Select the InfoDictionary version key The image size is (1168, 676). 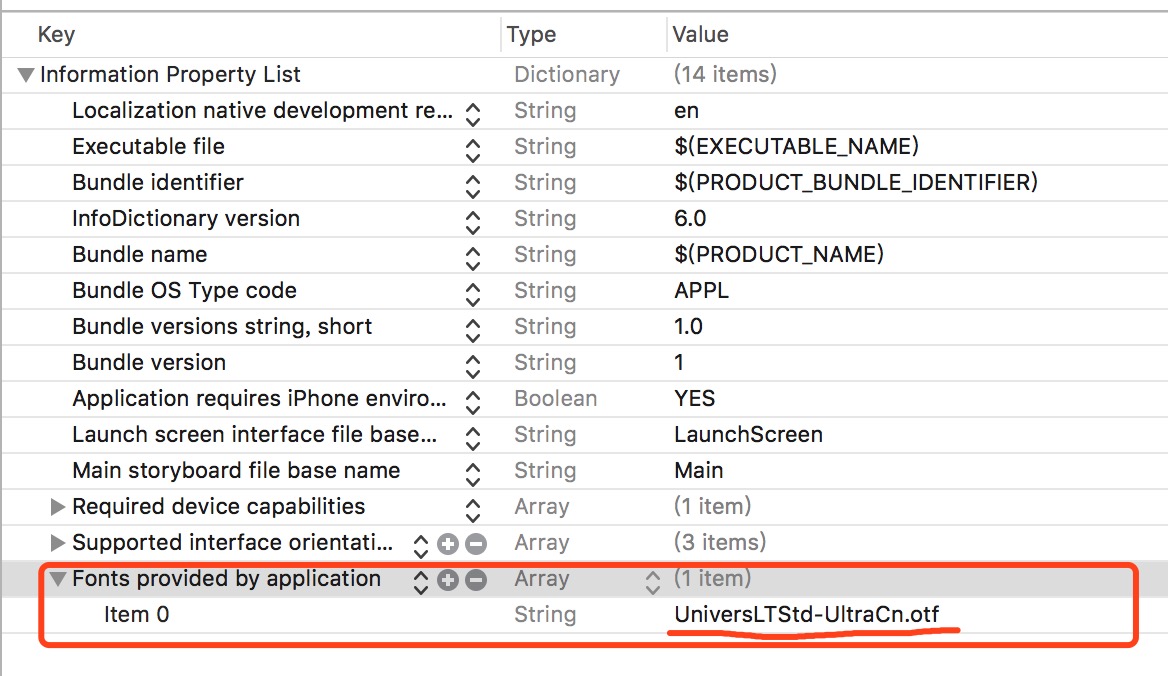[x=186, y=218]
